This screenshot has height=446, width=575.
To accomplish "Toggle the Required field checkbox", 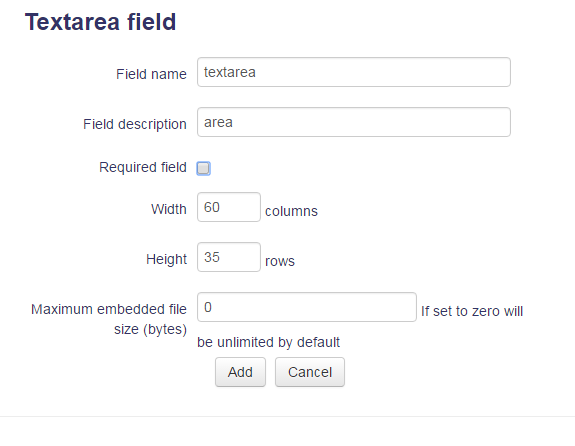I will click(204, 168).
